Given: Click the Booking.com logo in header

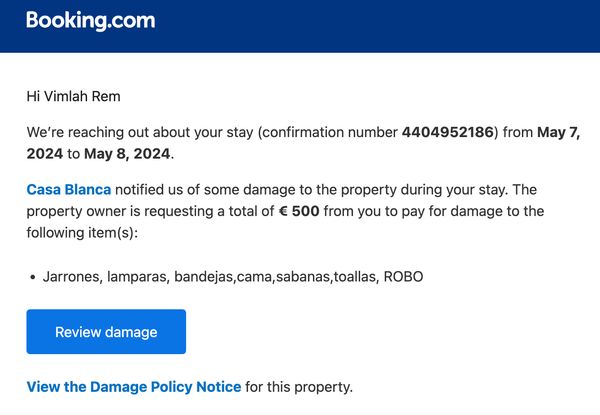Looking at the screenshot, I should click(91, 21).
